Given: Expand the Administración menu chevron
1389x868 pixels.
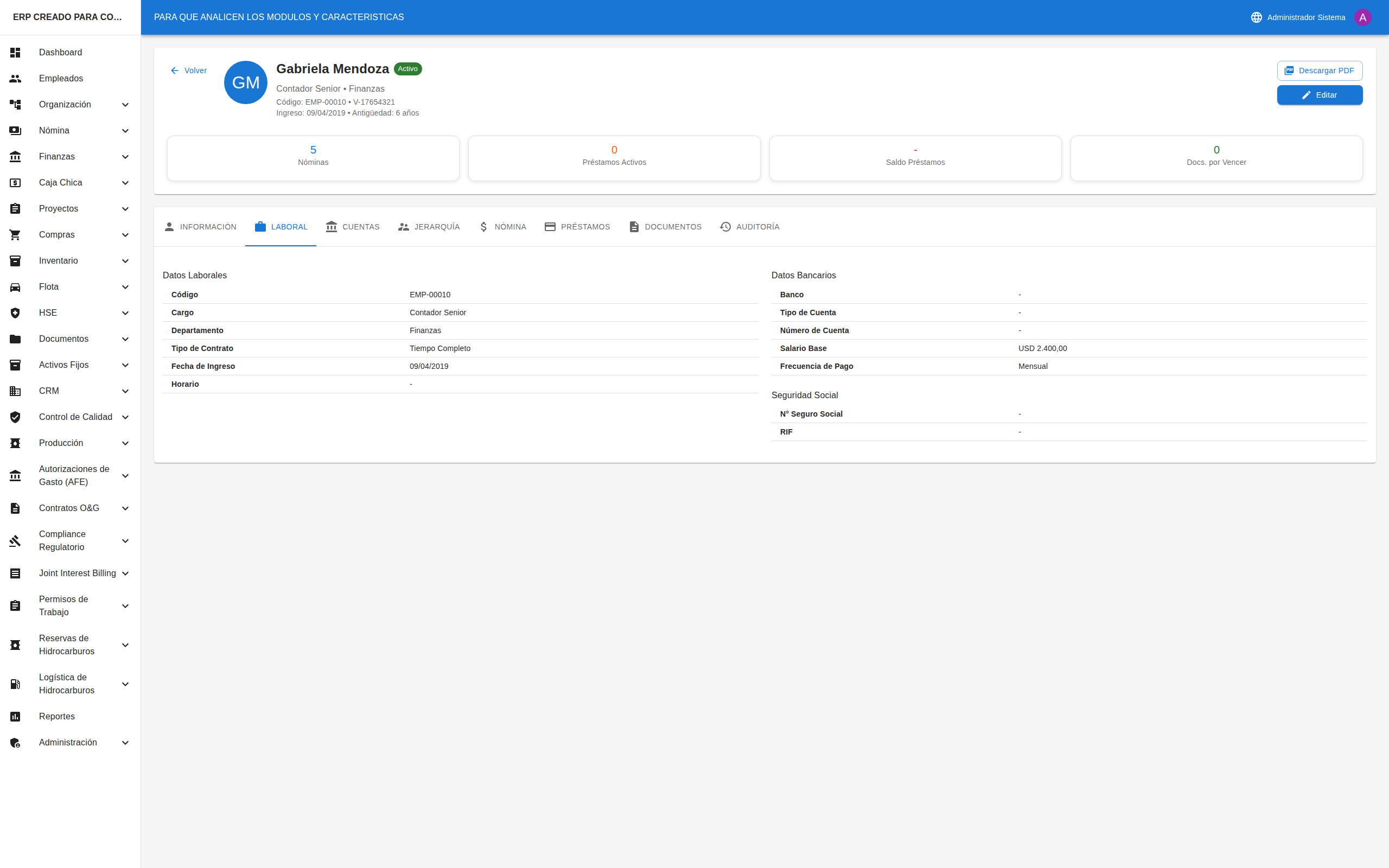Looking at the screenshot, I should pyautogui.click(x=125, y=743).
